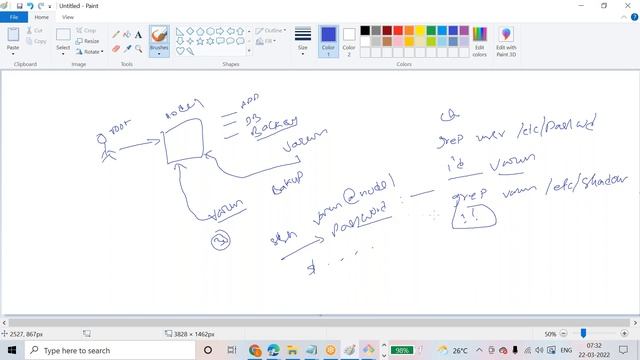Click the Brushes tool icon
Image resolution: width=640 pixels, height=360 pixels.
(159, 35)
